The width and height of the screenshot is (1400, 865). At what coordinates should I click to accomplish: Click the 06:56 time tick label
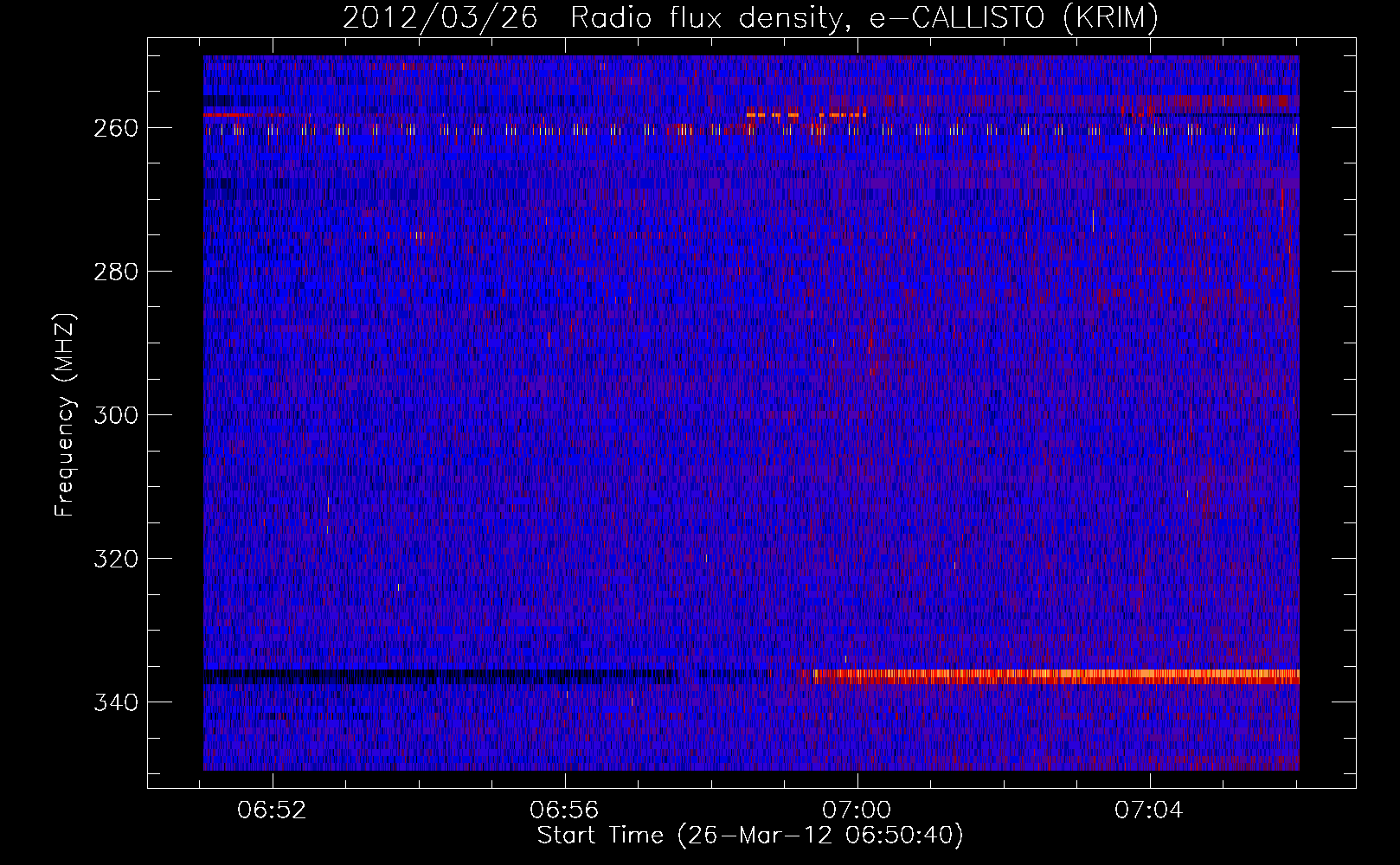564,810
